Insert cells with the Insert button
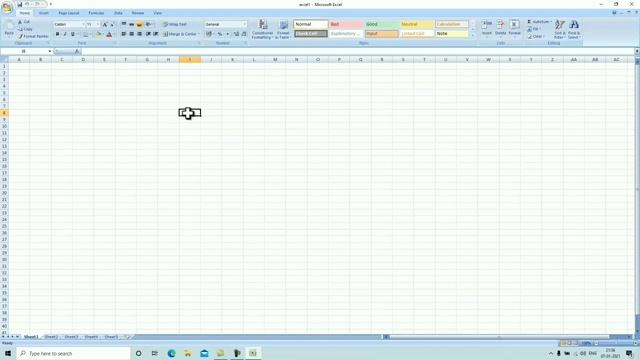 [x=487, y=29]
